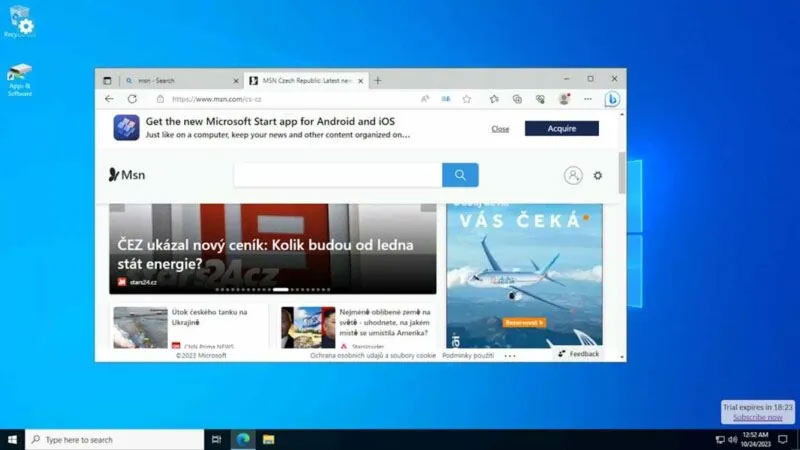Click scrollbar down arrow
The width and height of the screenshot is (800, 450).
click(x=622, y=357)
